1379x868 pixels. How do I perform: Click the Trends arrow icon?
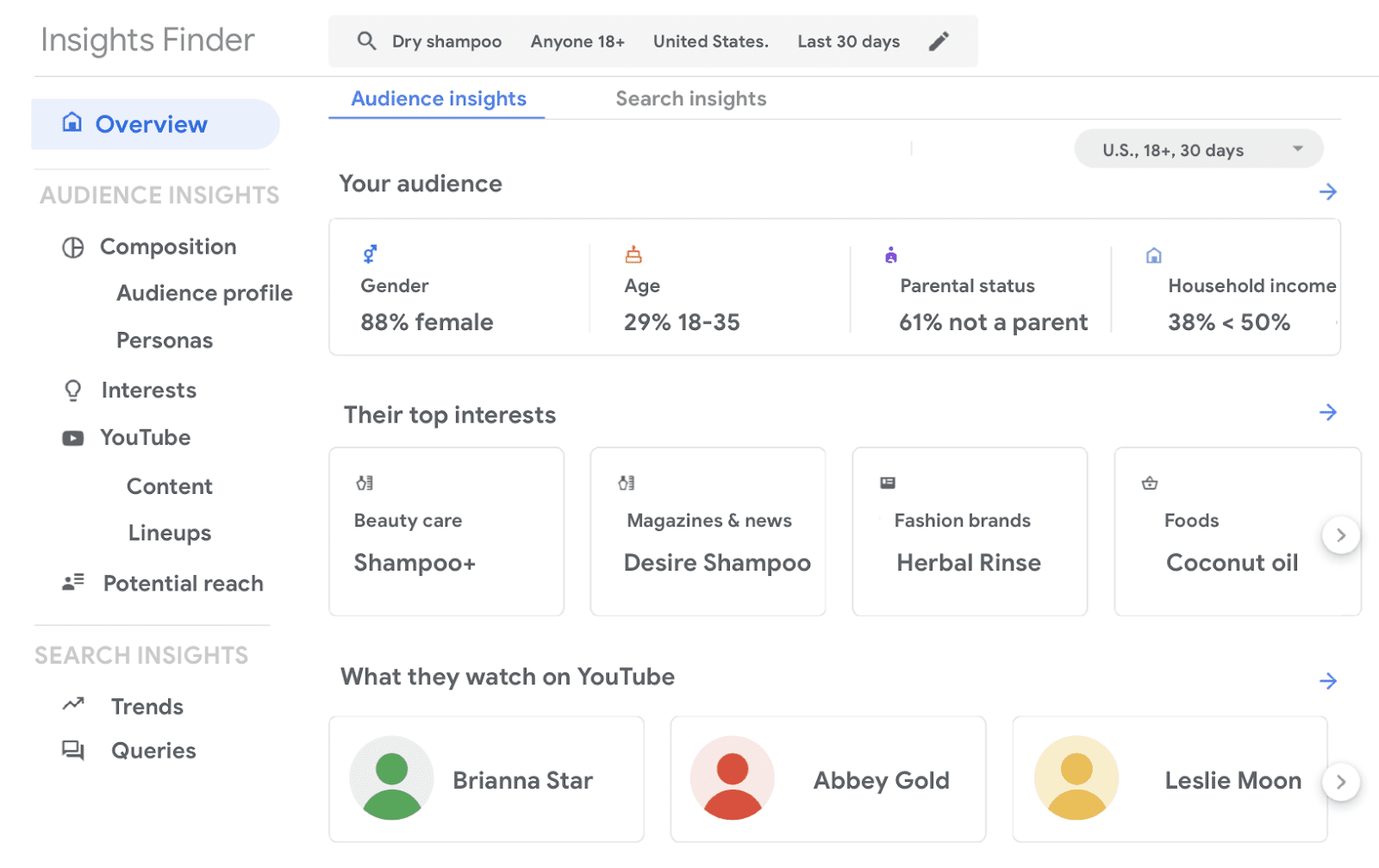pos(73,705)
